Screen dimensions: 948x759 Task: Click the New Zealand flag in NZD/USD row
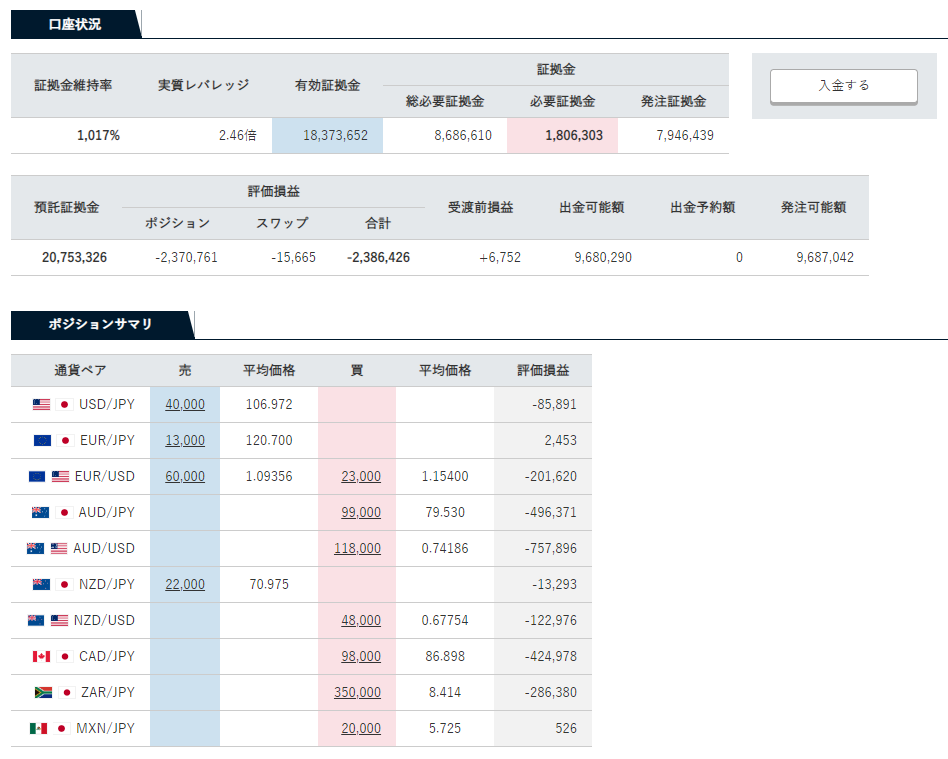click(x=38, y=621)
